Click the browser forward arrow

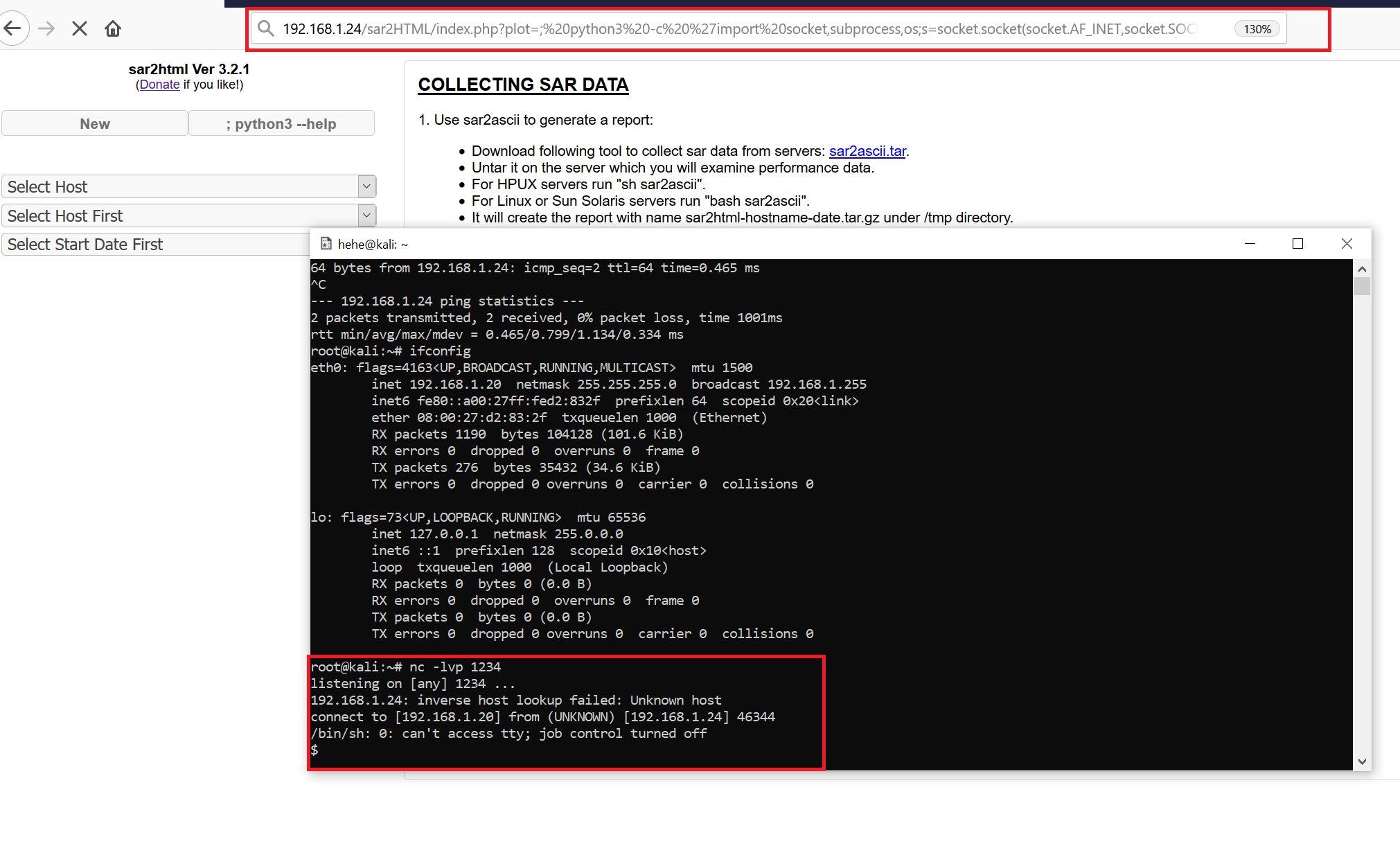coord(46,28)
